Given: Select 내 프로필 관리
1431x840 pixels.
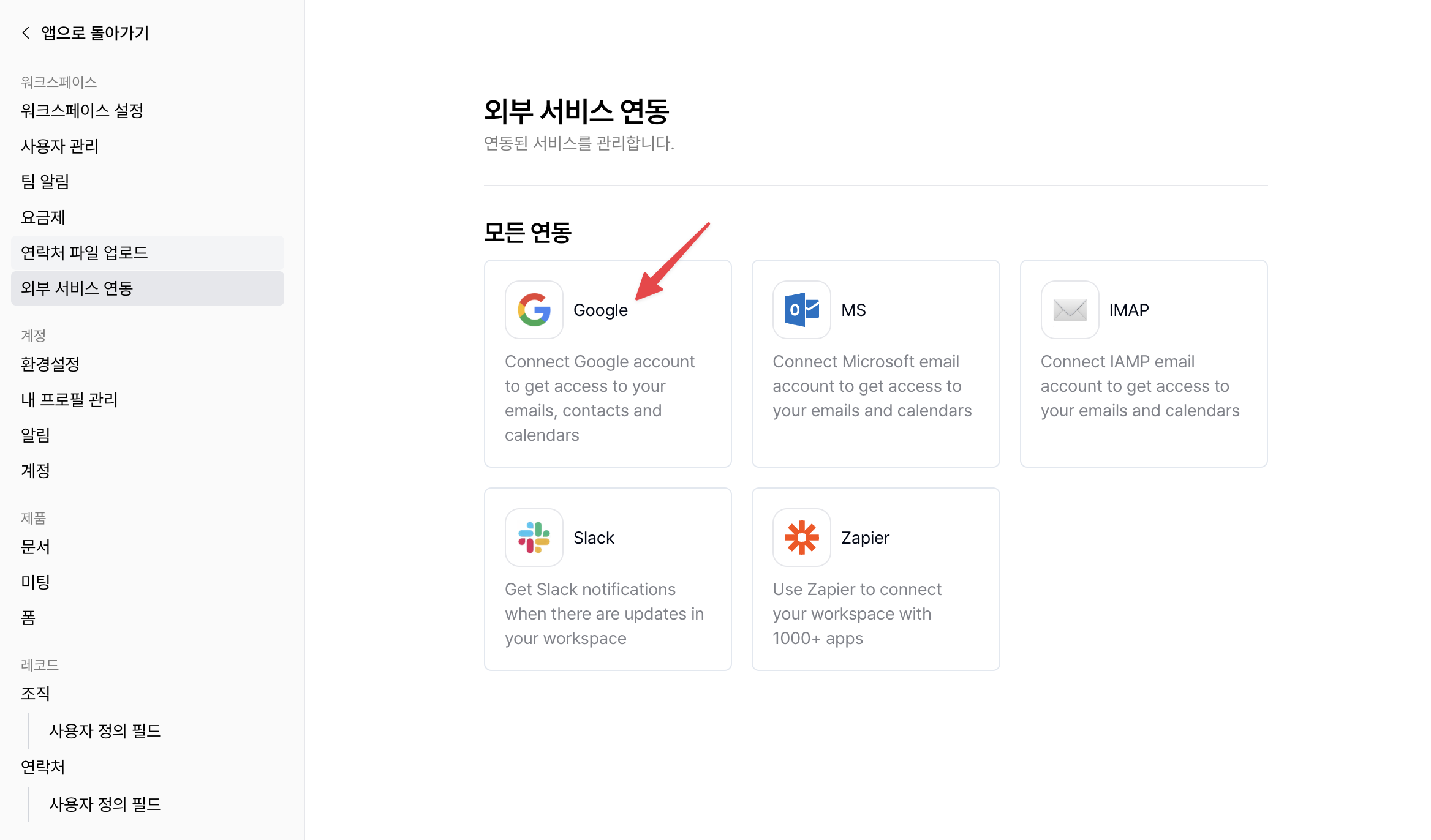Looking at the screenshot, I should click(69, 399).
